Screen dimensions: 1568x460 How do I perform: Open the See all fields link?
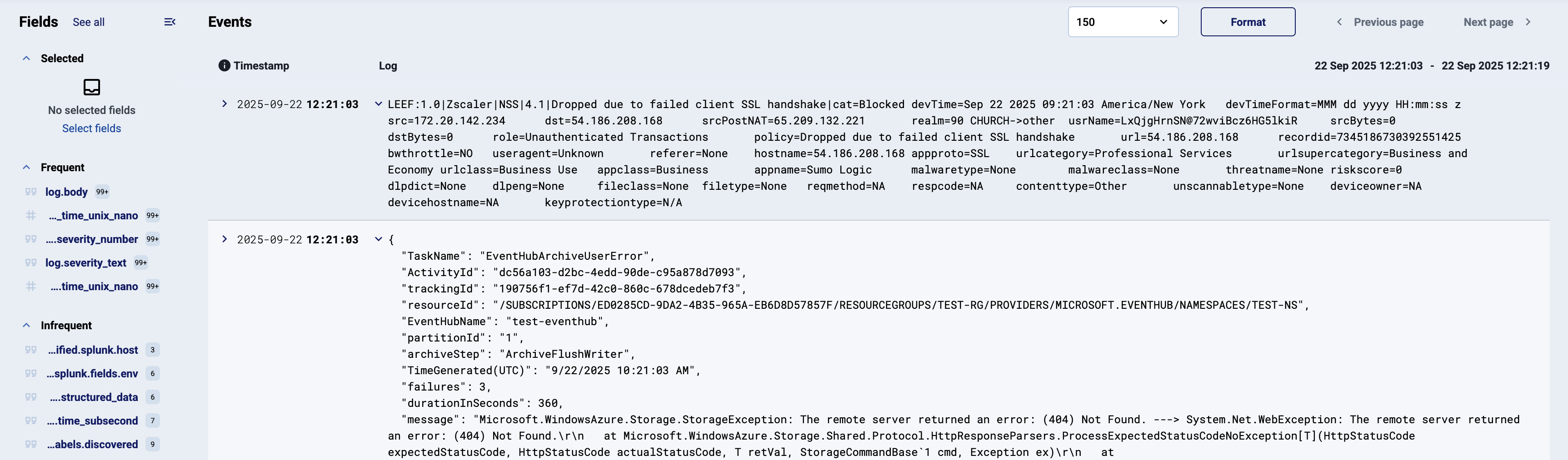point(88,23)
